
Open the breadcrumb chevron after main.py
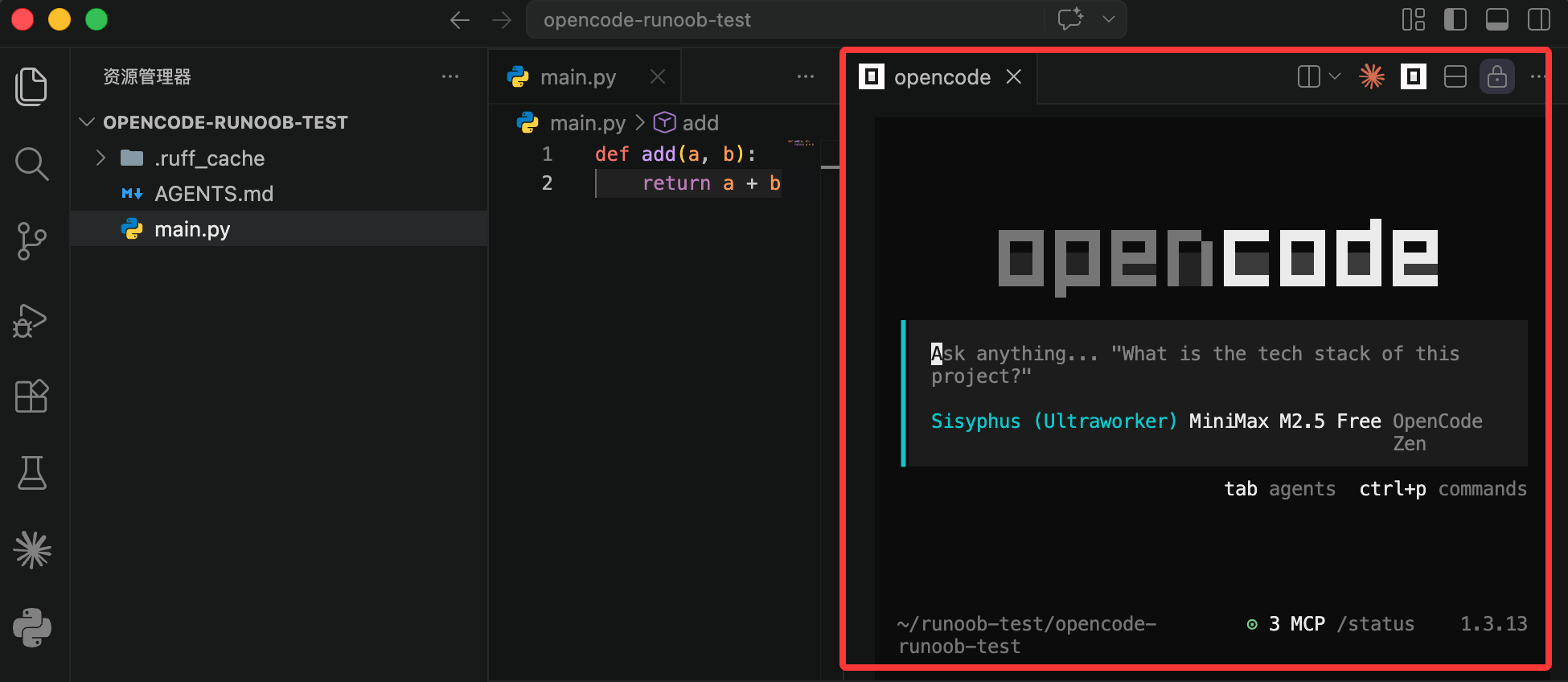pos(640,122)
